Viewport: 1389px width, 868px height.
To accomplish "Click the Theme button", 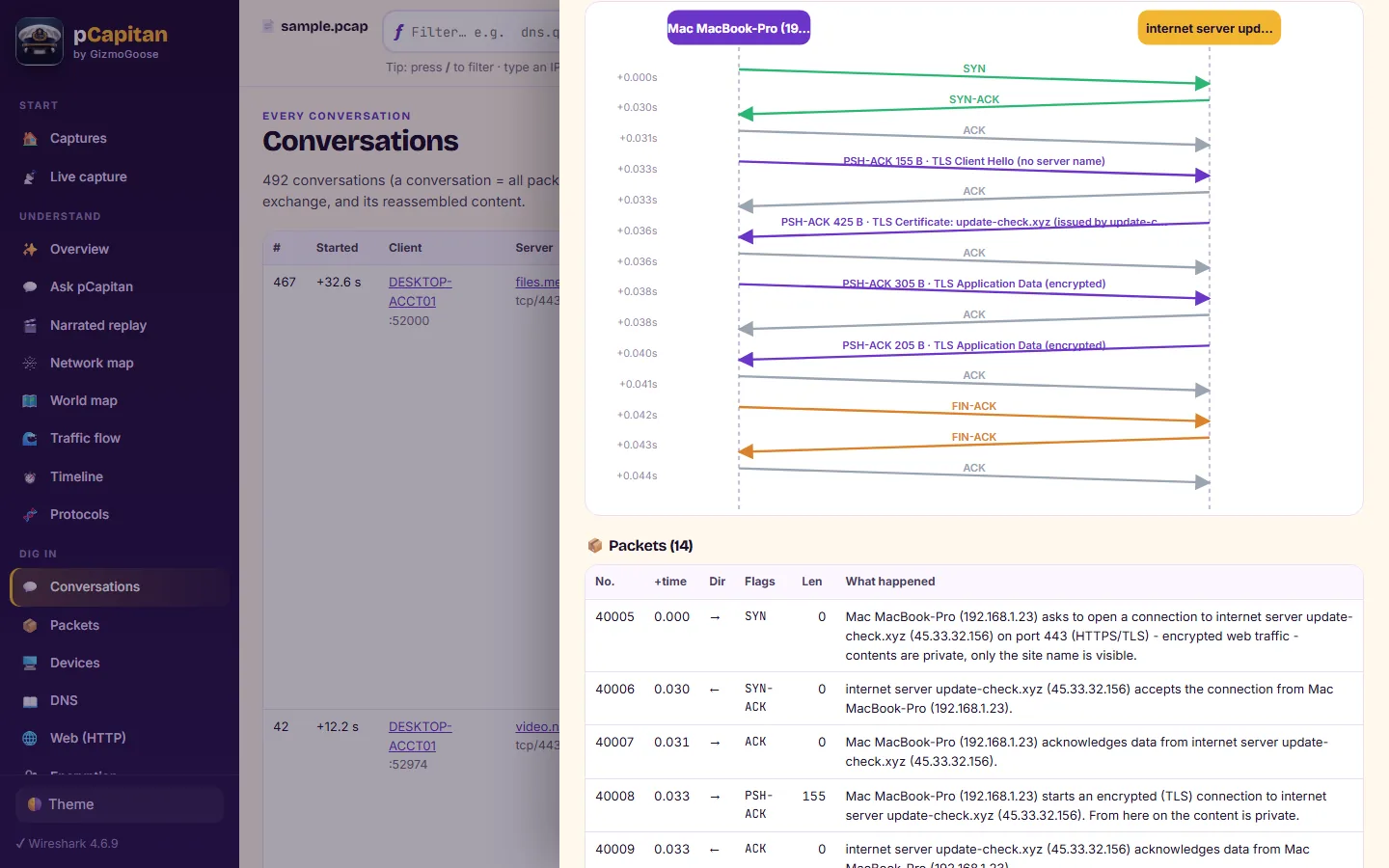I will (120, 804).
